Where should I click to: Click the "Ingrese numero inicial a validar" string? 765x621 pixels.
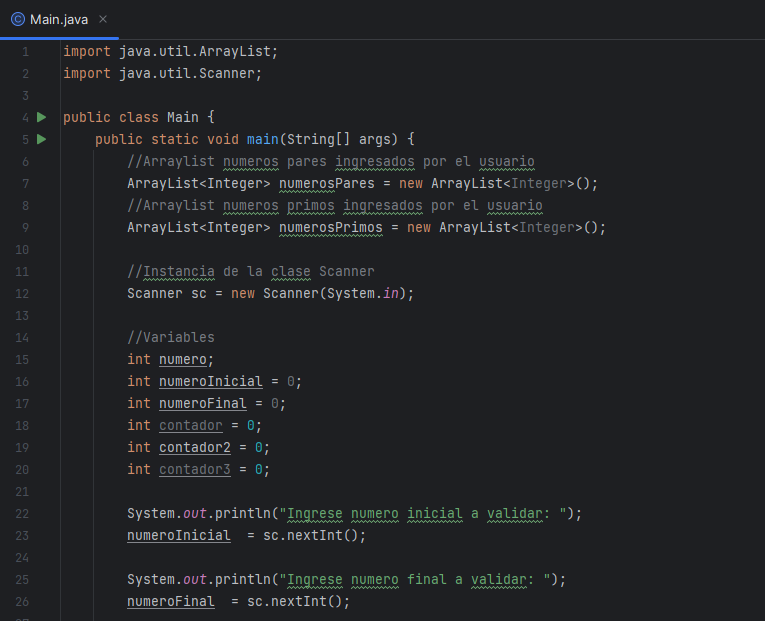coord(424,513)
